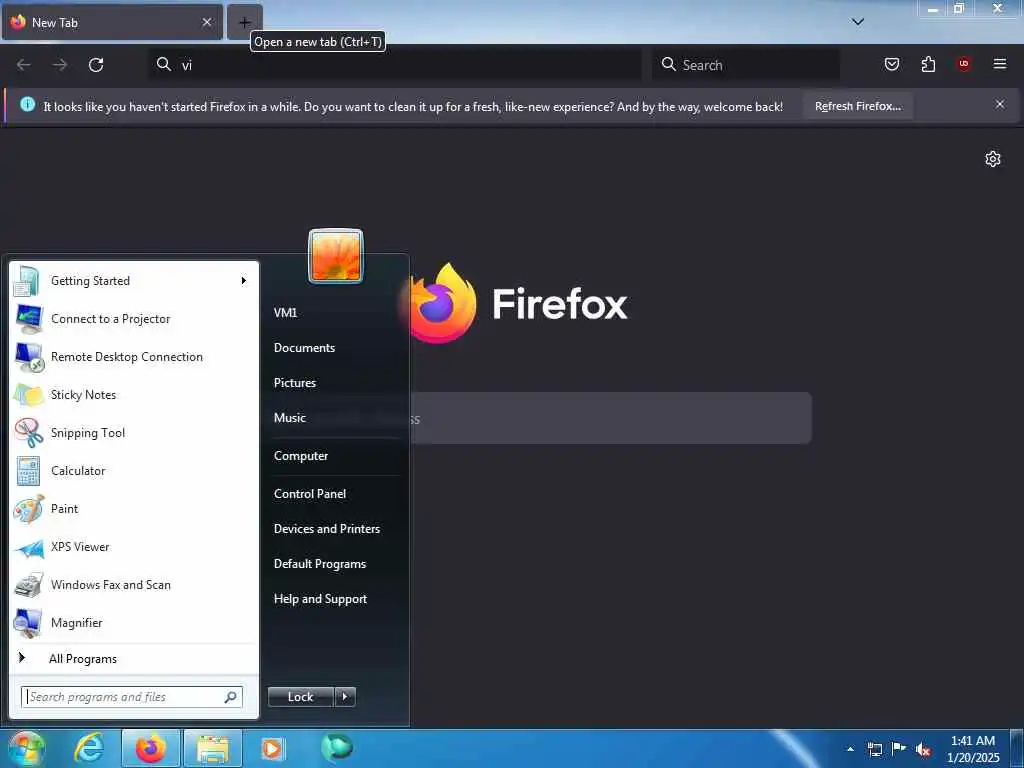The height and width of the screenshot is (768, 1024).
Task: Click the Windows Fax and Scan icon
Action: click(28, 585)
